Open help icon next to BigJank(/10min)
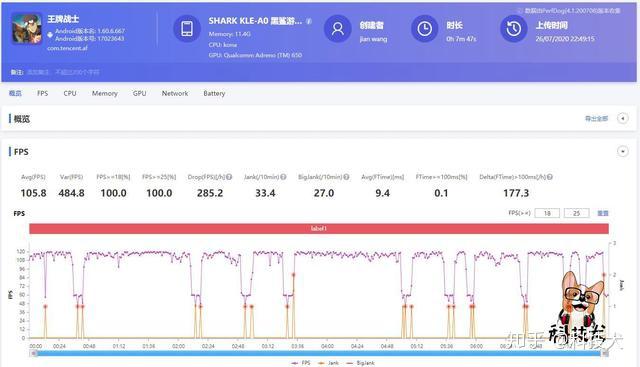Viewport: 640px width, 367px height. click(346, 177)
